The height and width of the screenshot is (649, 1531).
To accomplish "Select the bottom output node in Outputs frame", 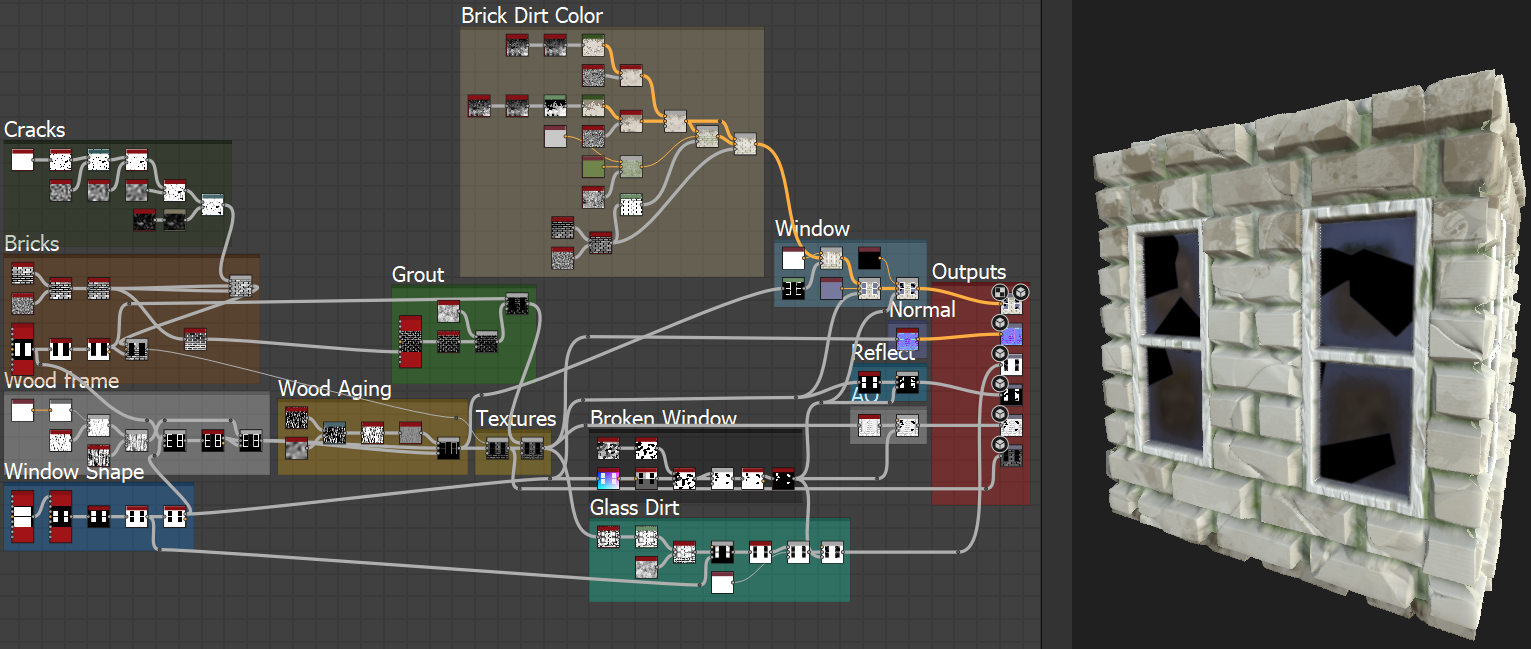I will (x=1012, y=456).
